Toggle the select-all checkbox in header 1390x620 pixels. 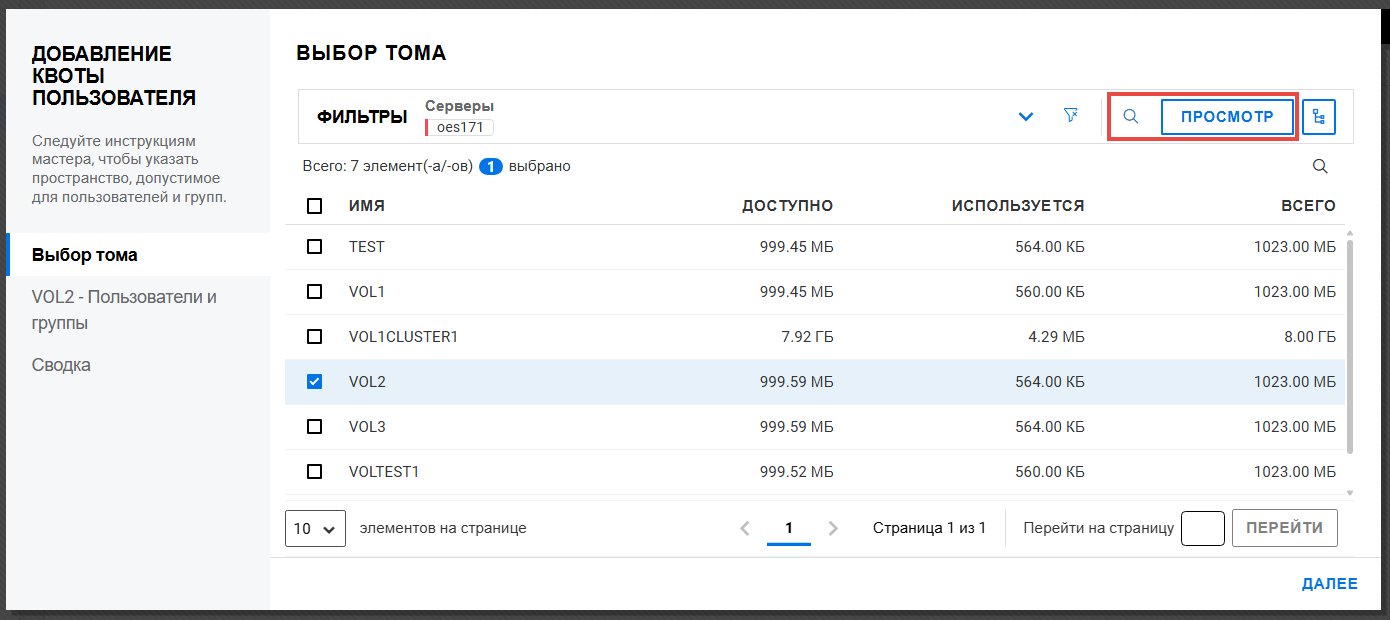(315, 206)
